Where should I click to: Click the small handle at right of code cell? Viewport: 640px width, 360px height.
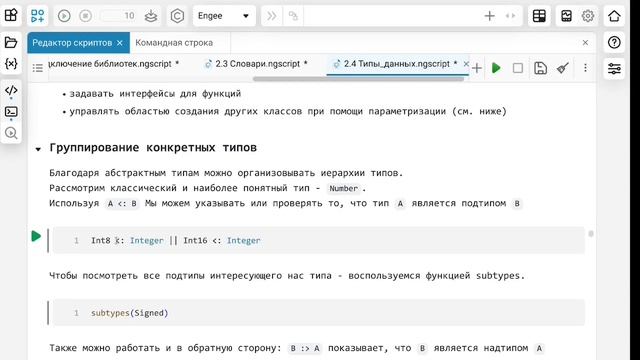[591, 234]
